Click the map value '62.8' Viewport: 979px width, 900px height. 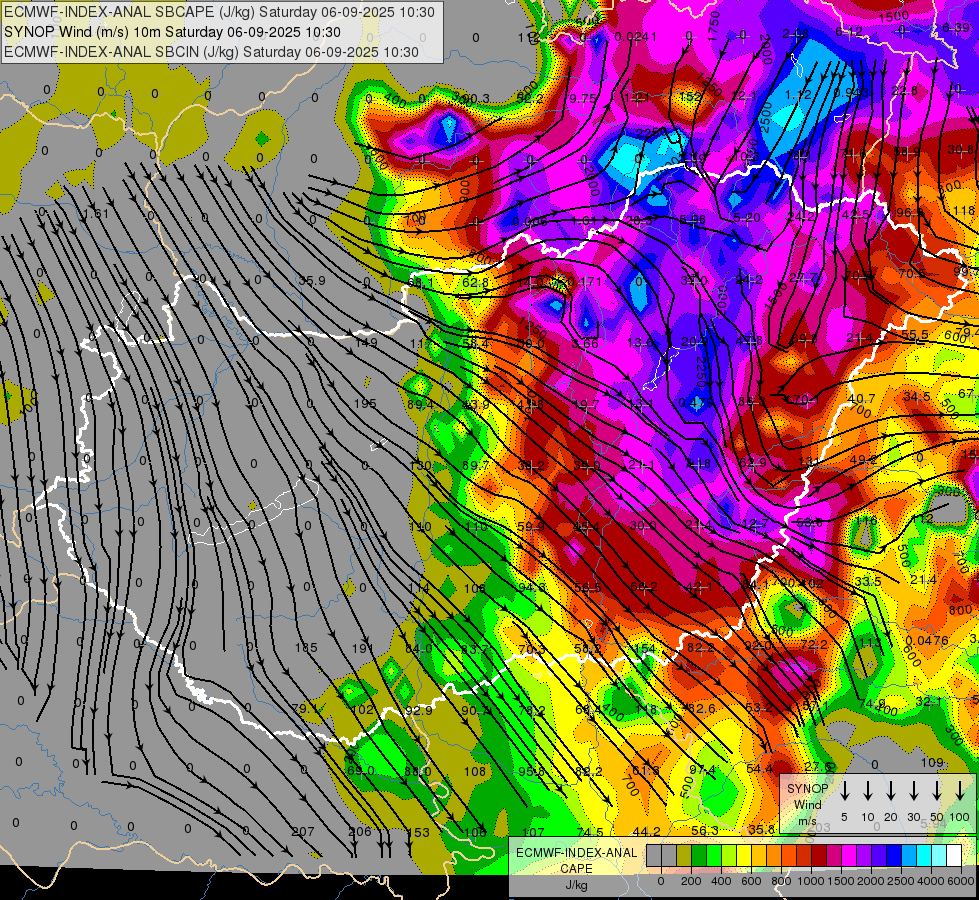click(x=476, y=282)
